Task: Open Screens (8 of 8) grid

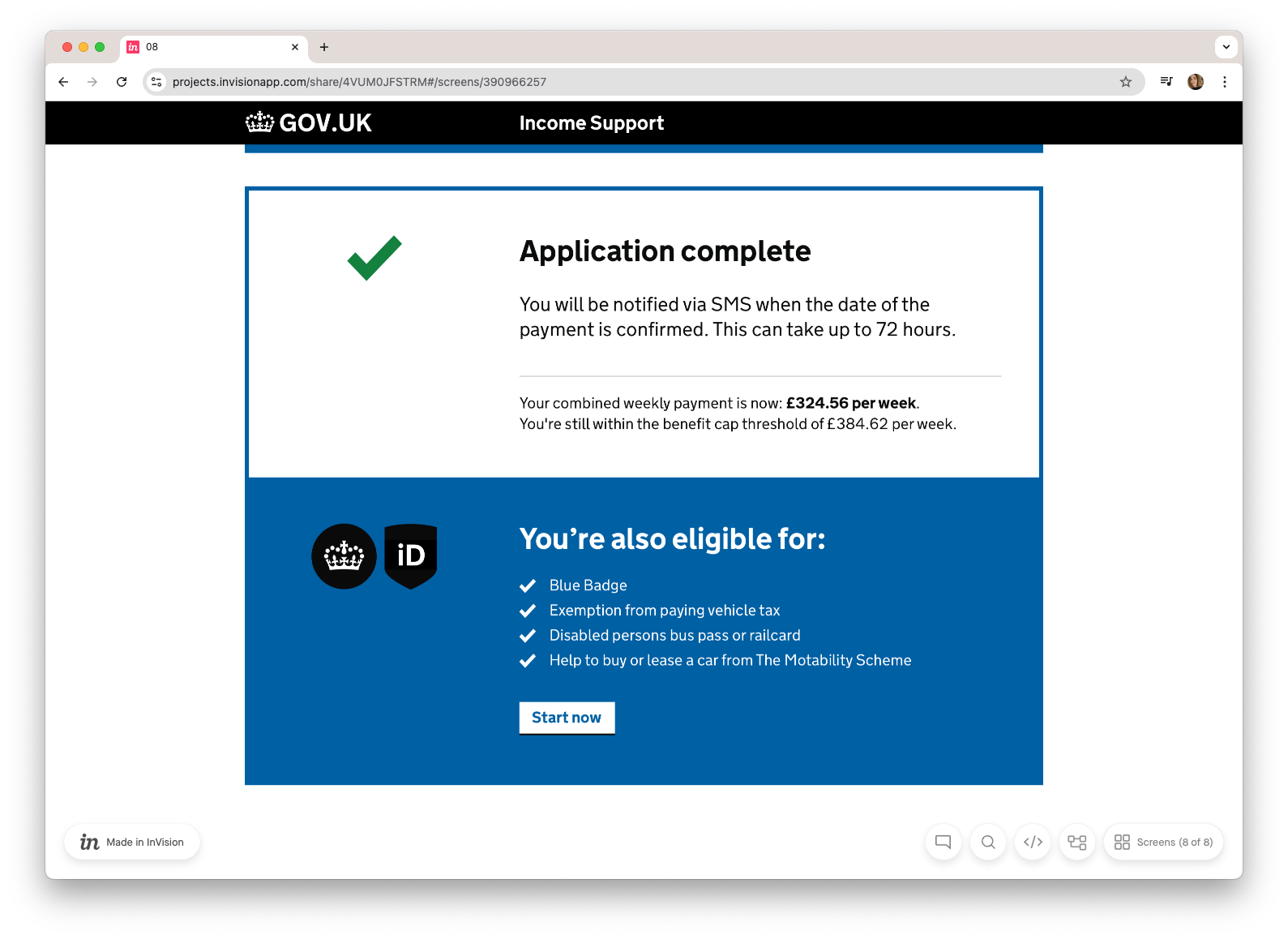Action: click(x=1163, y=842)
